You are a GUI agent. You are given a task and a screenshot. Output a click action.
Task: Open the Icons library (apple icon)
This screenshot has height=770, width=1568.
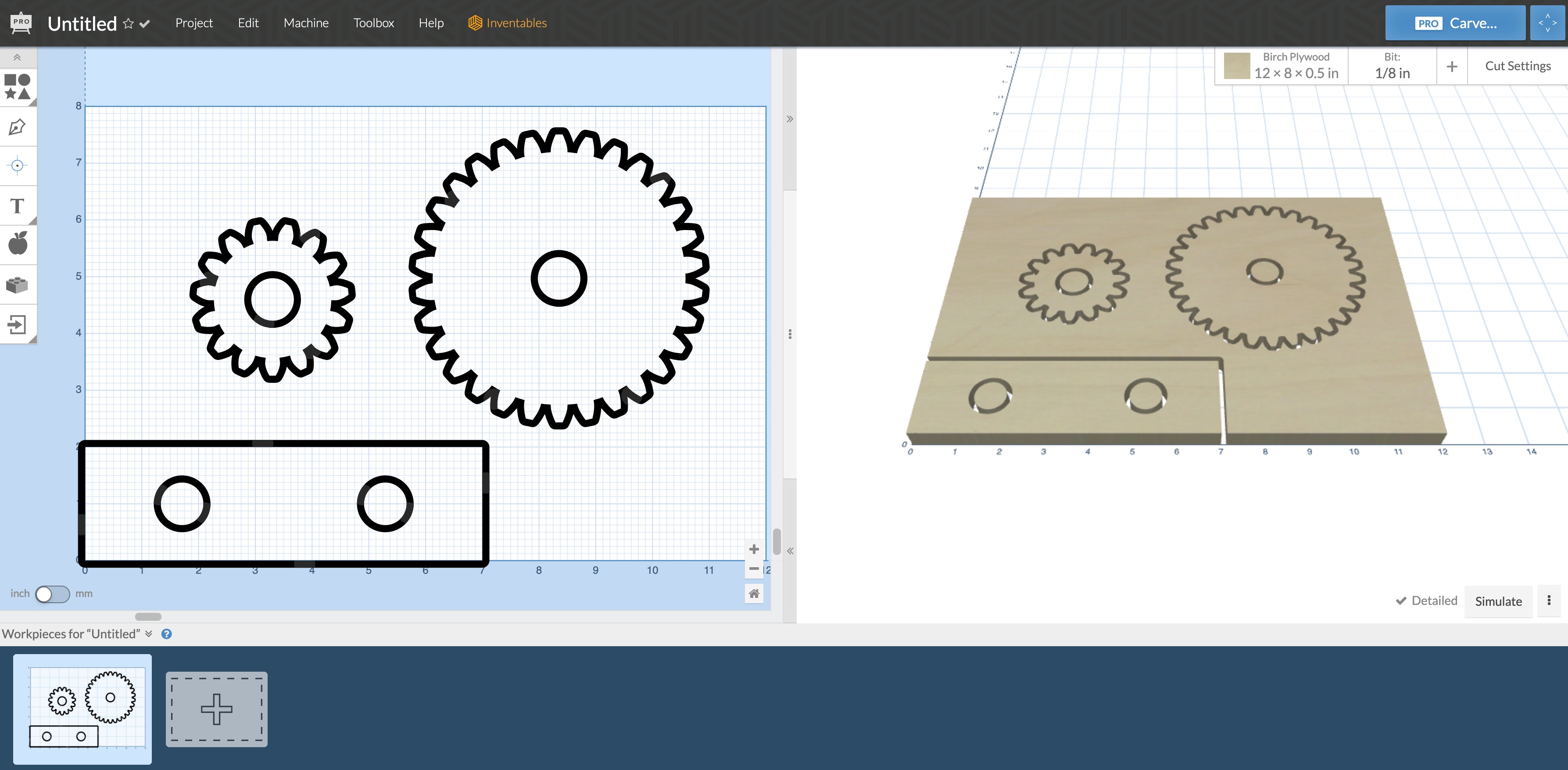pyautogui.click(x=18, y=244)
